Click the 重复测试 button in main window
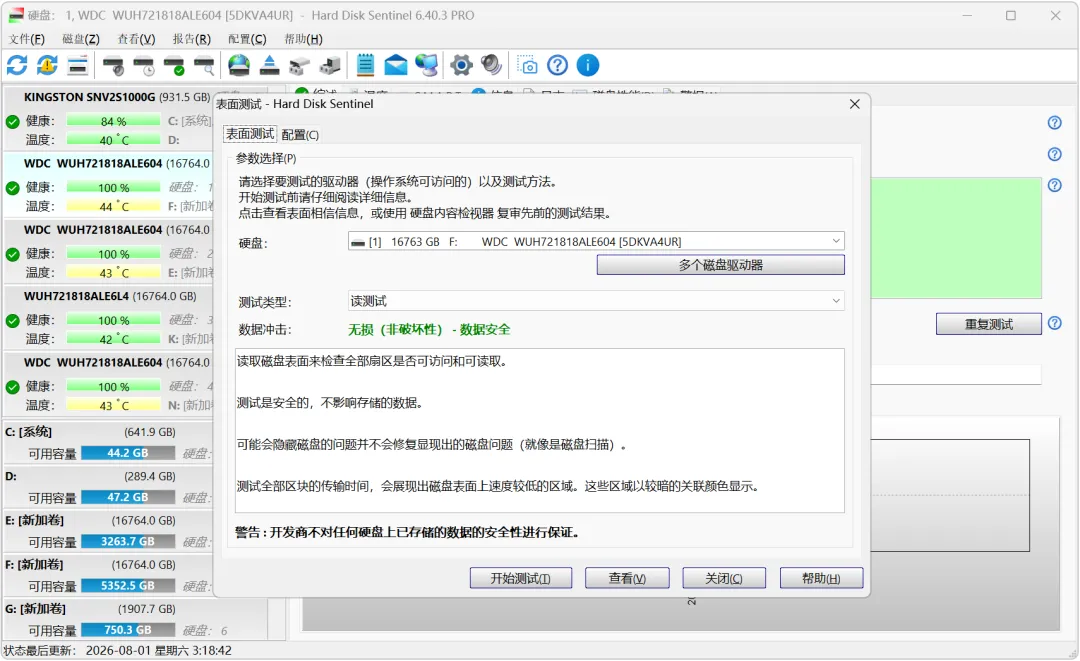This screenshot has height=661, width=1080. pos(988,324)
